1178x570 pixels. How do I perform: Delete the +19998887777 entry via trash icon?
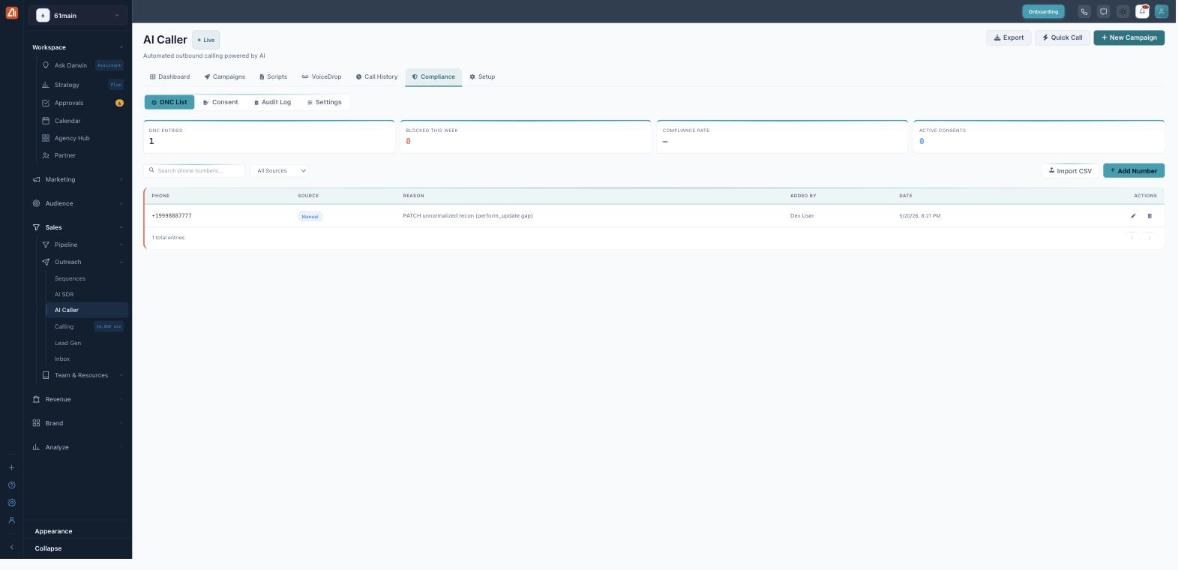click(x=1149, y=216)
